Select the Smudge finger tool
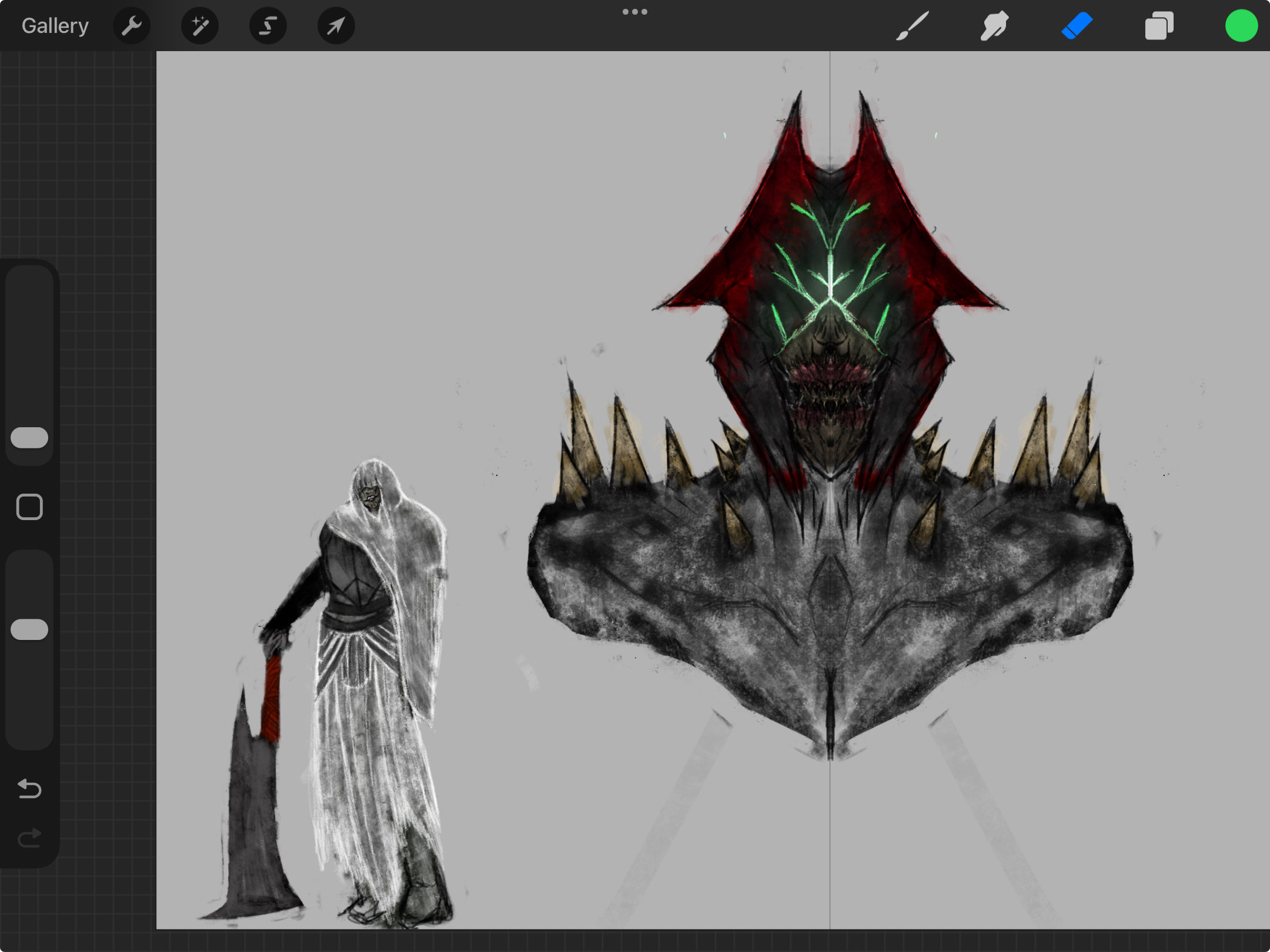Image resolution: width=1270 pixels, height=952 pixels. [994, 26]
